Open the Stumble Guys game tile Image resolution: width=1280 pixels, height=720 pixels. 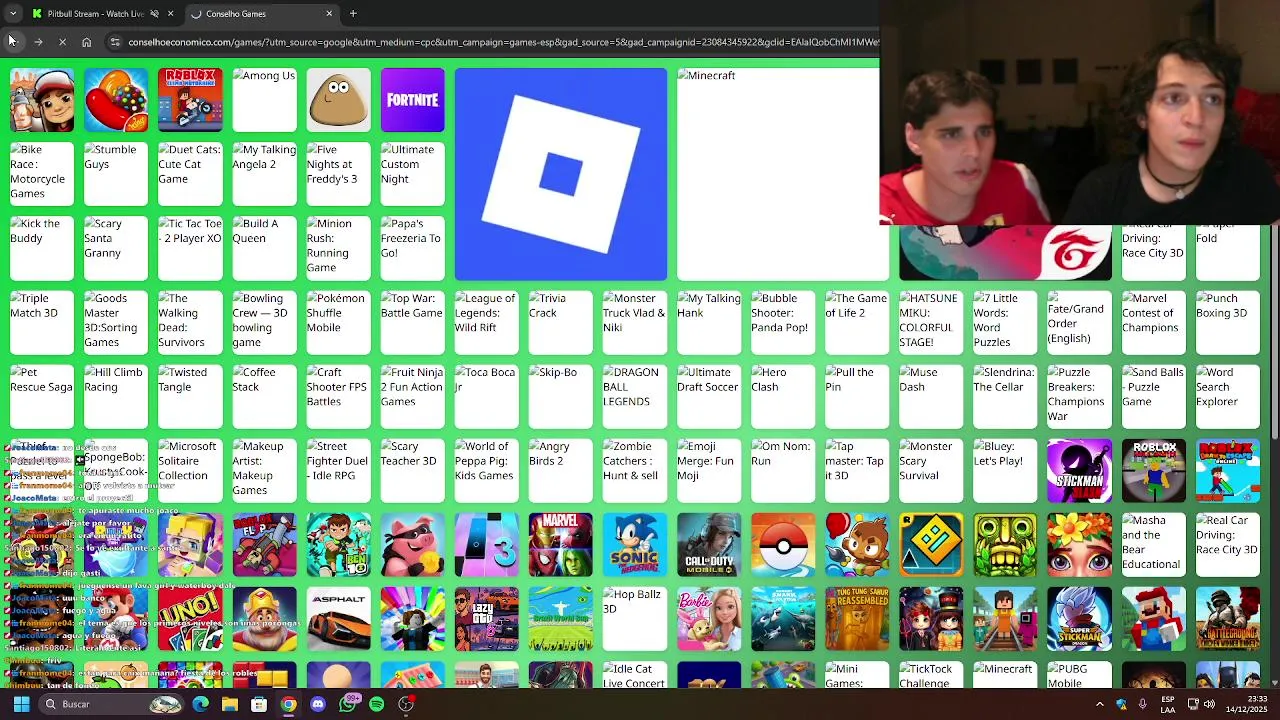[116, 174]
